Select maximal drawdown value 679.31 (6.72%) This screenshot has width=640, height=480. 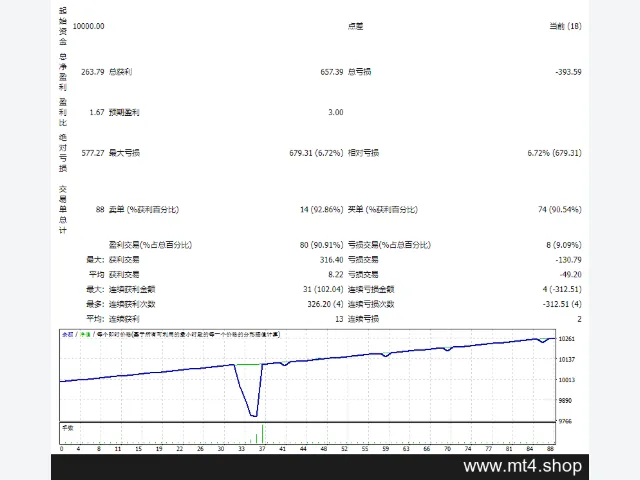click(316, 153)
